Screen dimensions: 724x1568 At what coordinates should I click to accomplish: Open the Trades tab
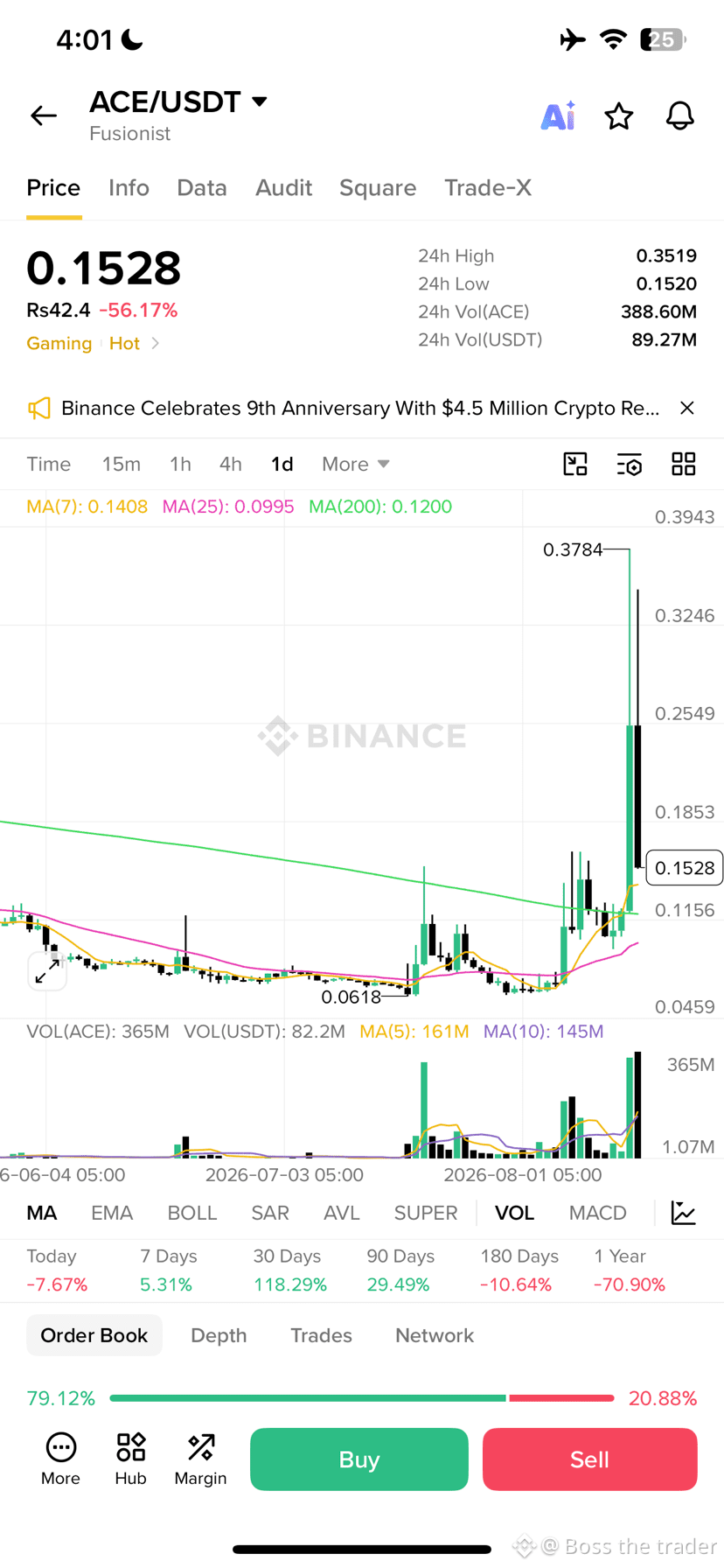coord(321,1335)
